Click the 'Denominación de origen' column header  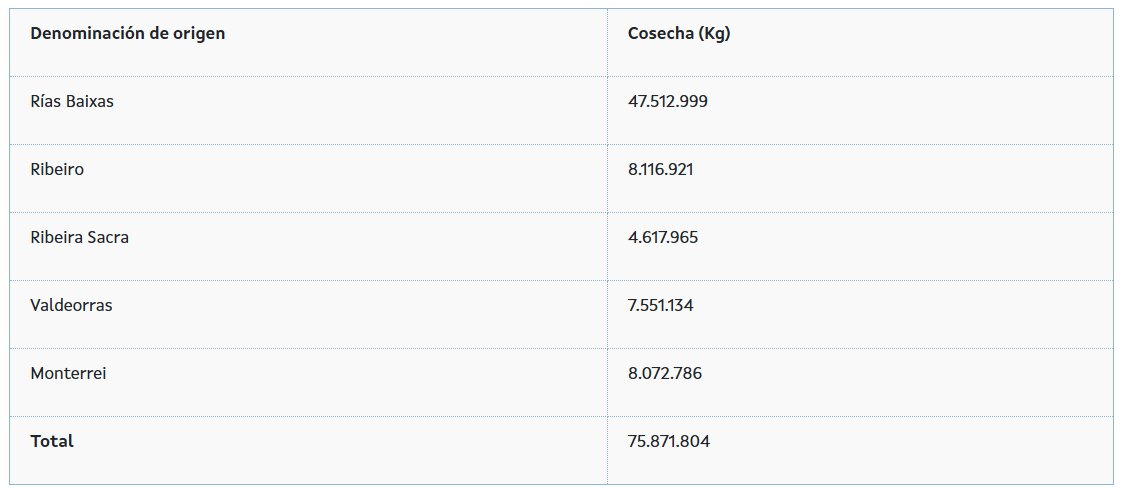pyautogui.click(x=128, y=34)
